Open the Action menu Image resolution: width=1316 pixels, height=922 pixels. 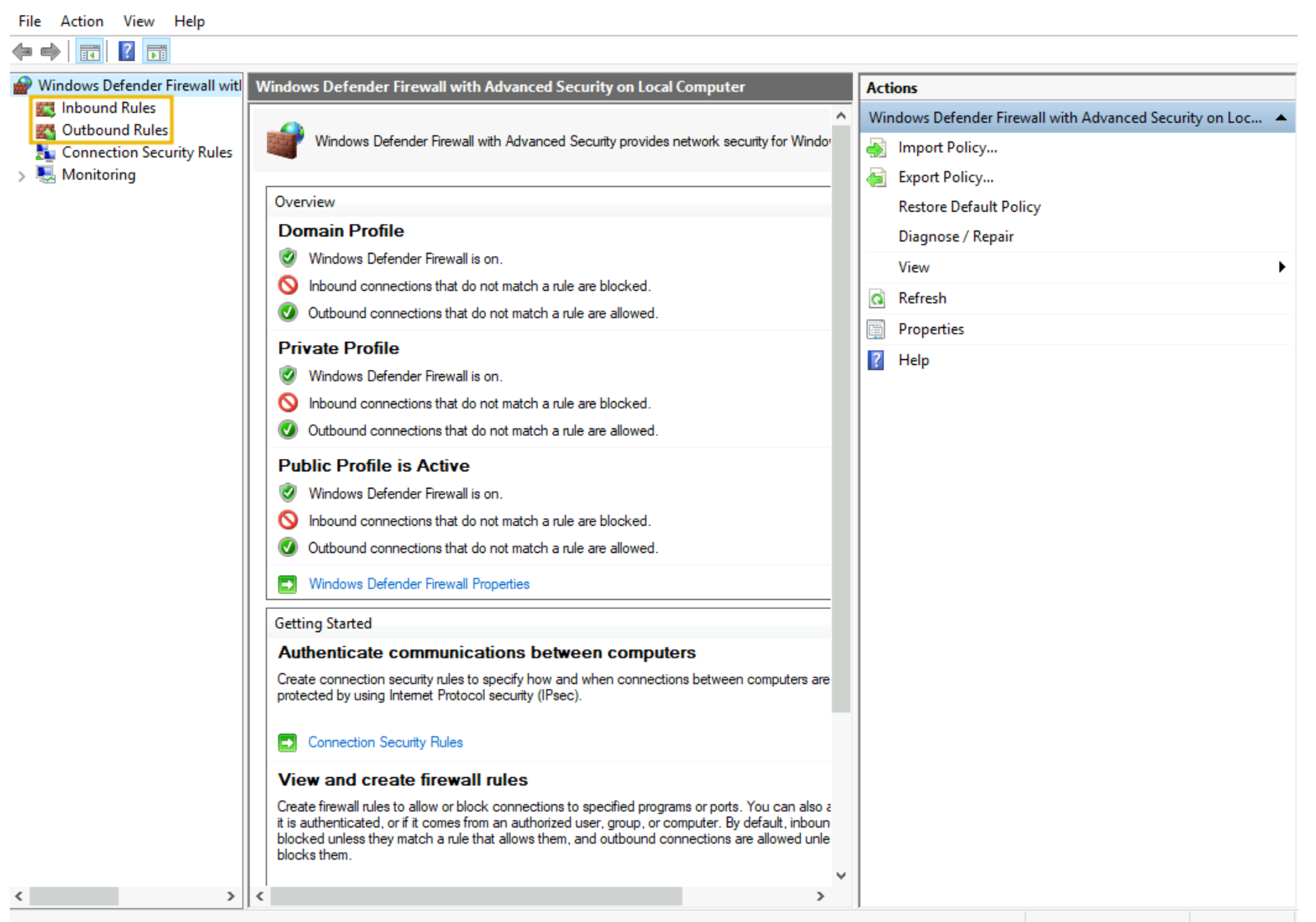pos(82,21)
